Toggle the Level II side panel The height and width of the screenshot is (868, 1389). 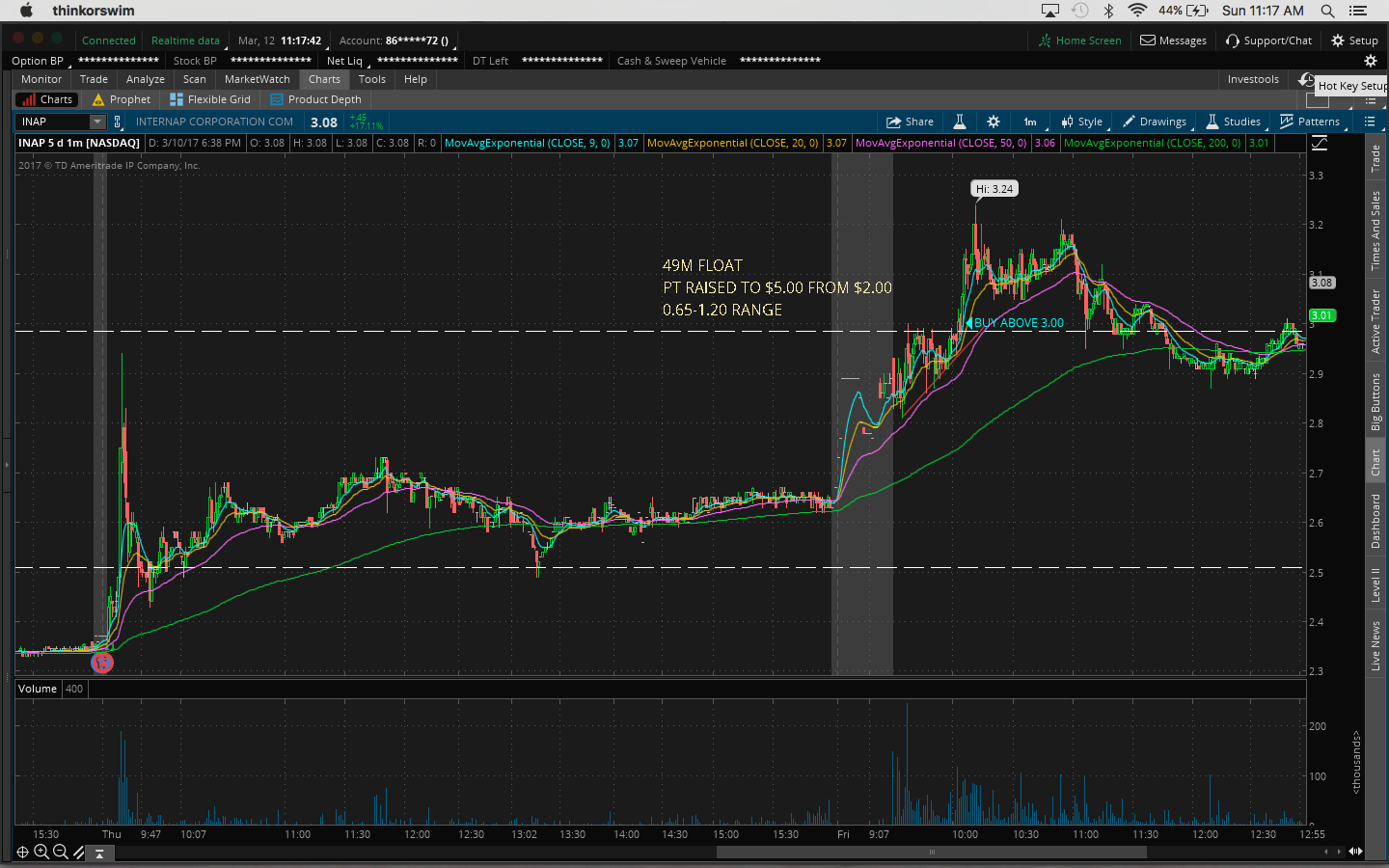[1375, 584]
